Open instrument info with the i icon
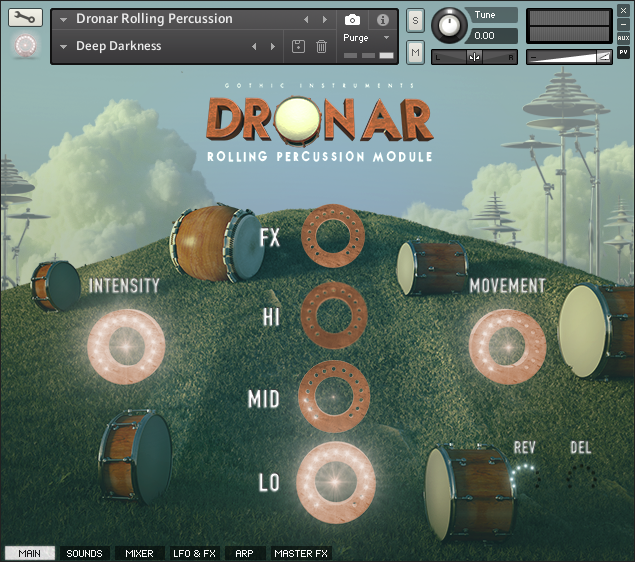The width and height of the screenshot is (635, 562). [x=383, y=19]
